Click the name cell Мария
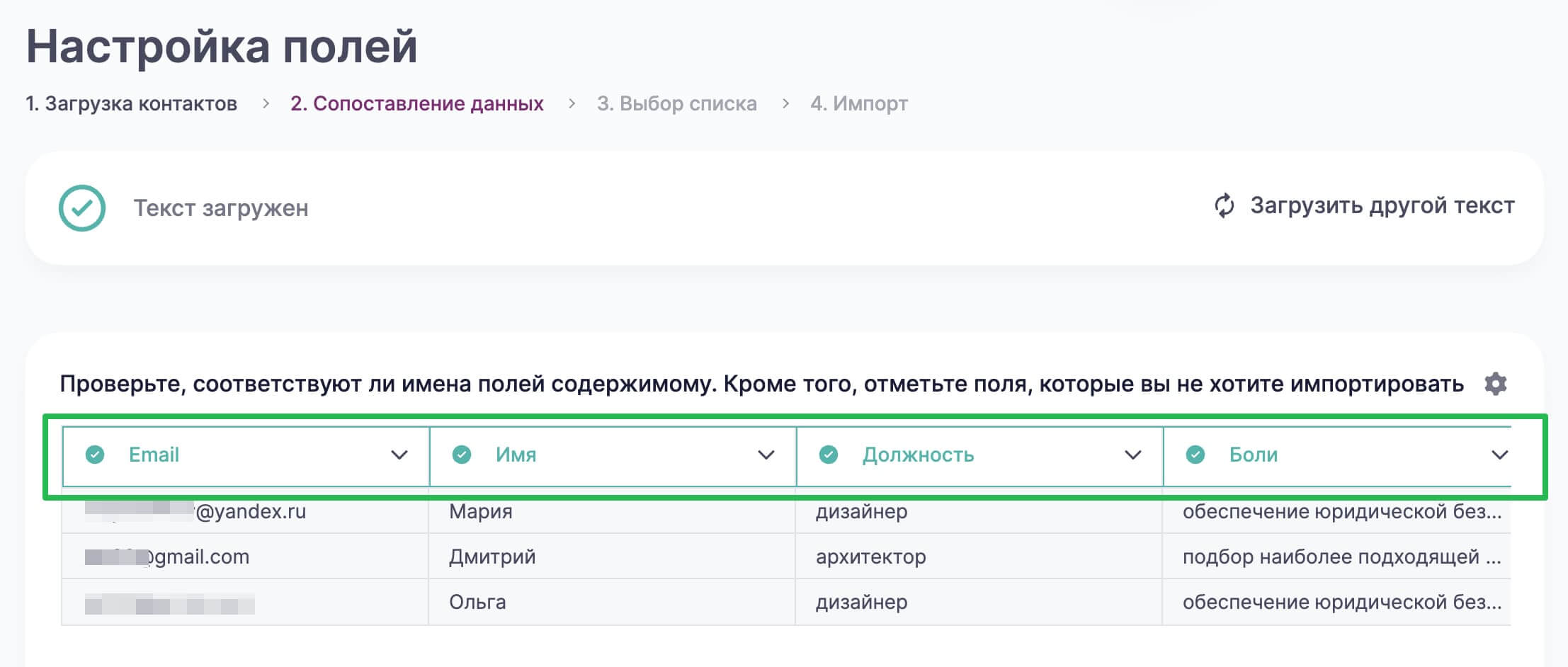The image size is (1568, 667). (612, 511)
